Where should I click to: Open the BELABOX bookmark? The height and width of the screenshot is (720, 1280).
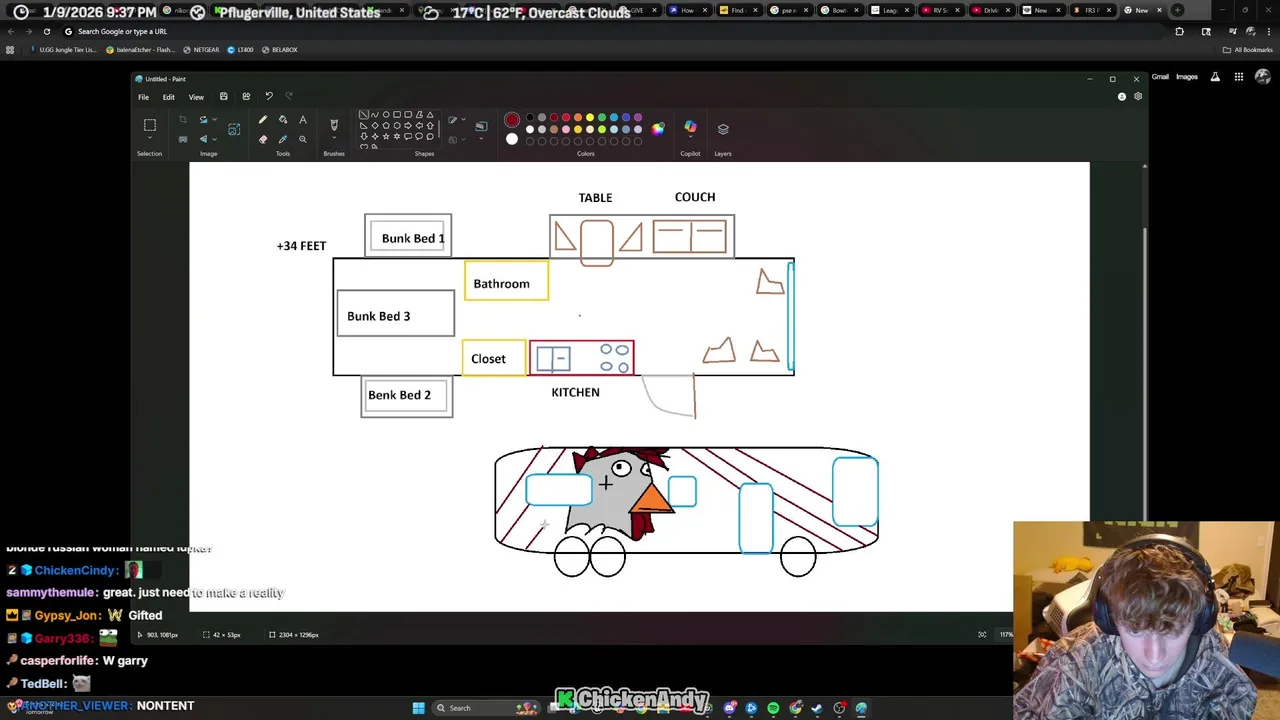[278, 49]
